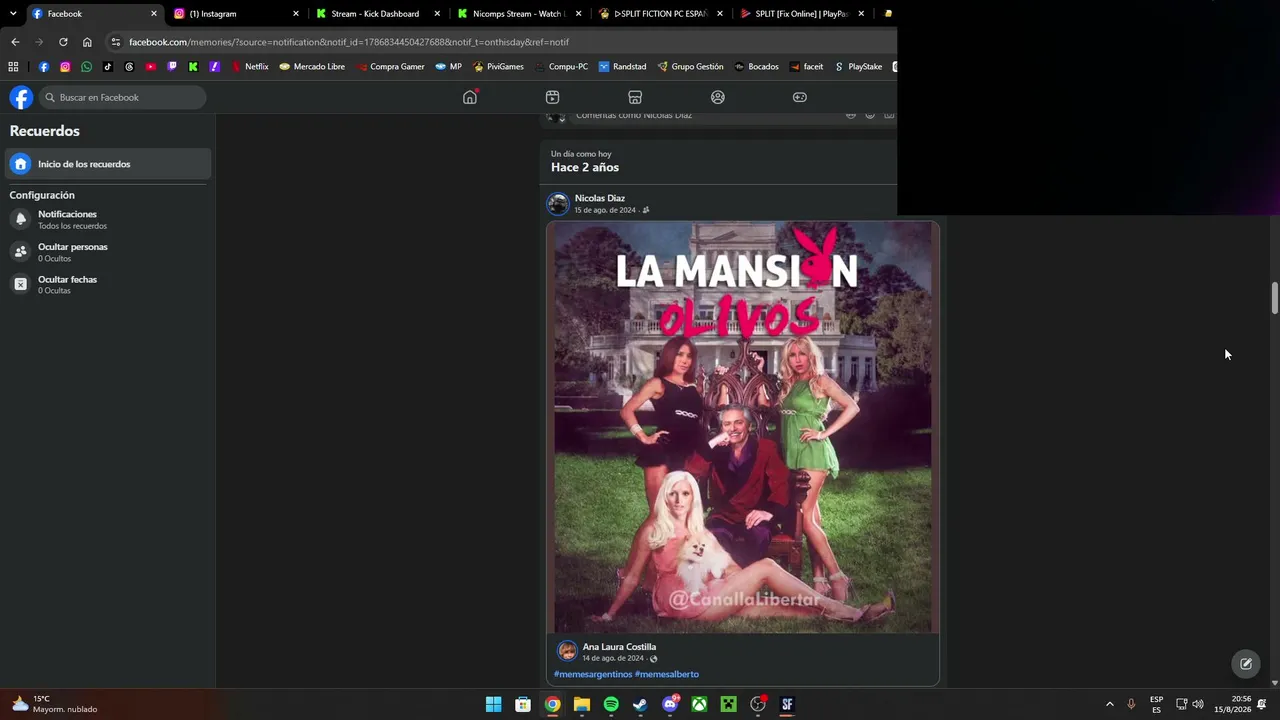
Task: Open the Compra Gamer bookmark
Action: click(390, 67)
